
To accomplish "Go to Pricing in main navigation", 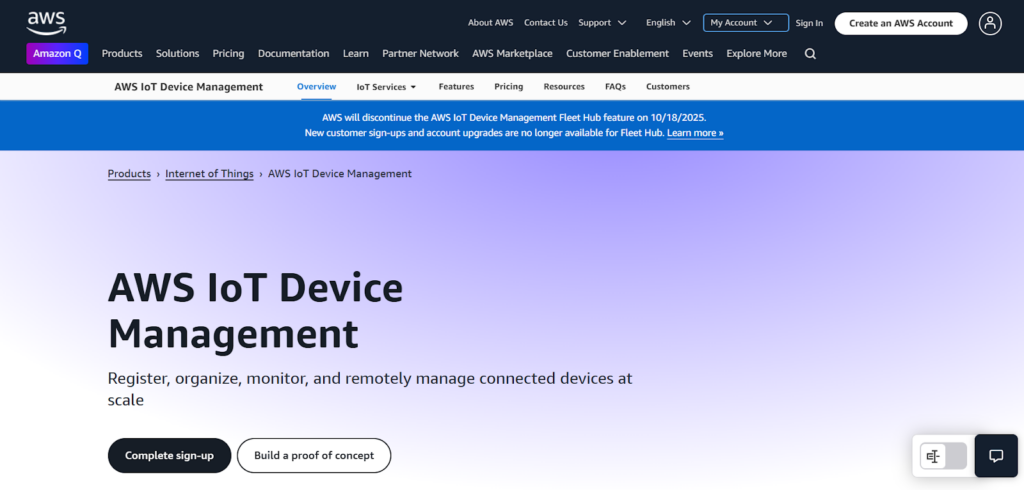I will tap(229, 54).
